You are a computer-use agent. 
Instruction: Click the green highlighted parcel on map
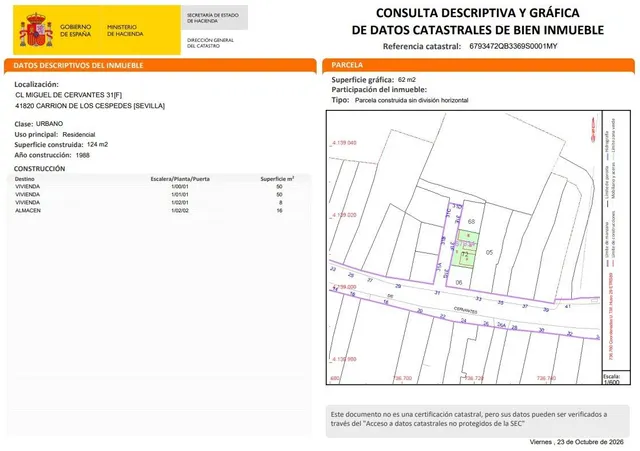(x=465, y=249)
